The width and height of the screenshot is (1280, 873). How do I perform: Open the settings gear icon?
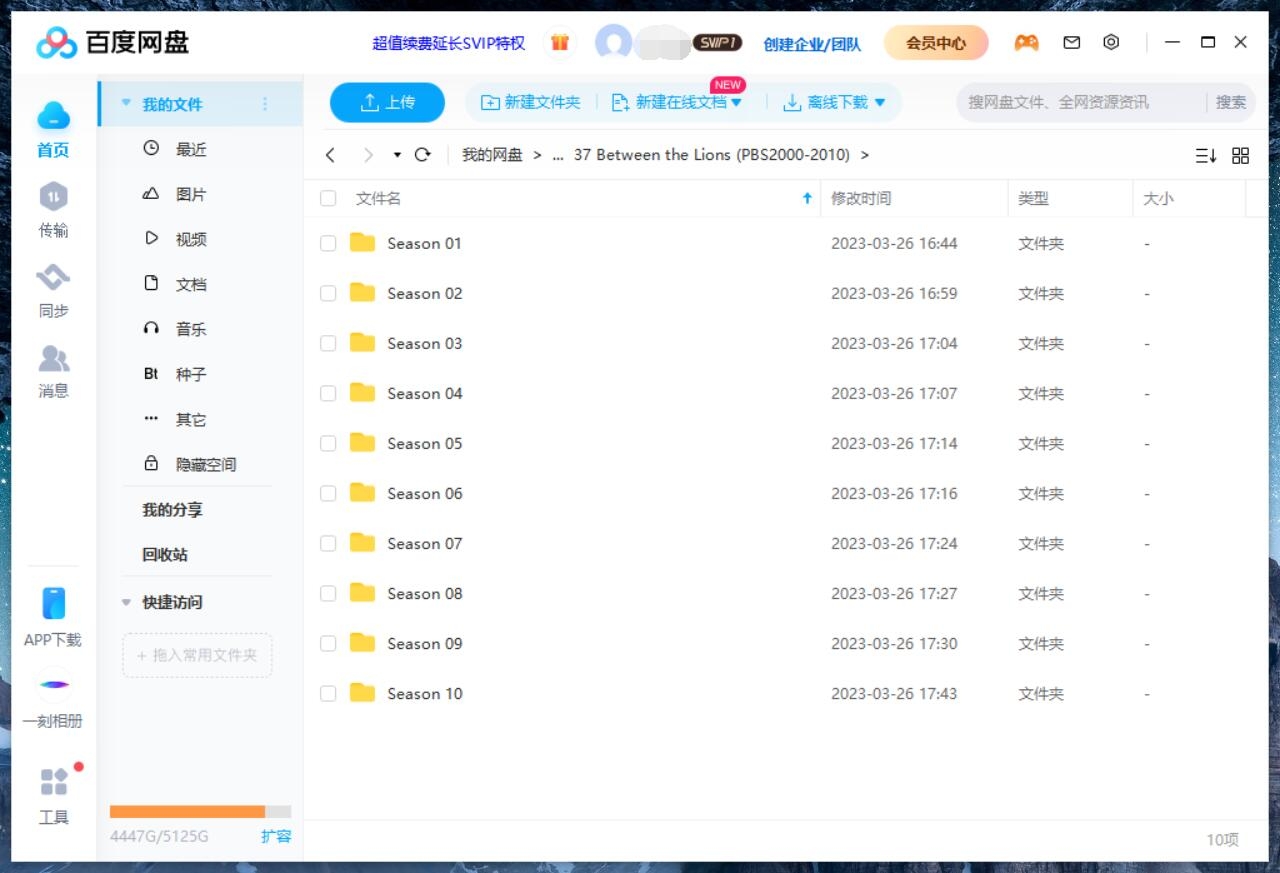pos(1111,42)
